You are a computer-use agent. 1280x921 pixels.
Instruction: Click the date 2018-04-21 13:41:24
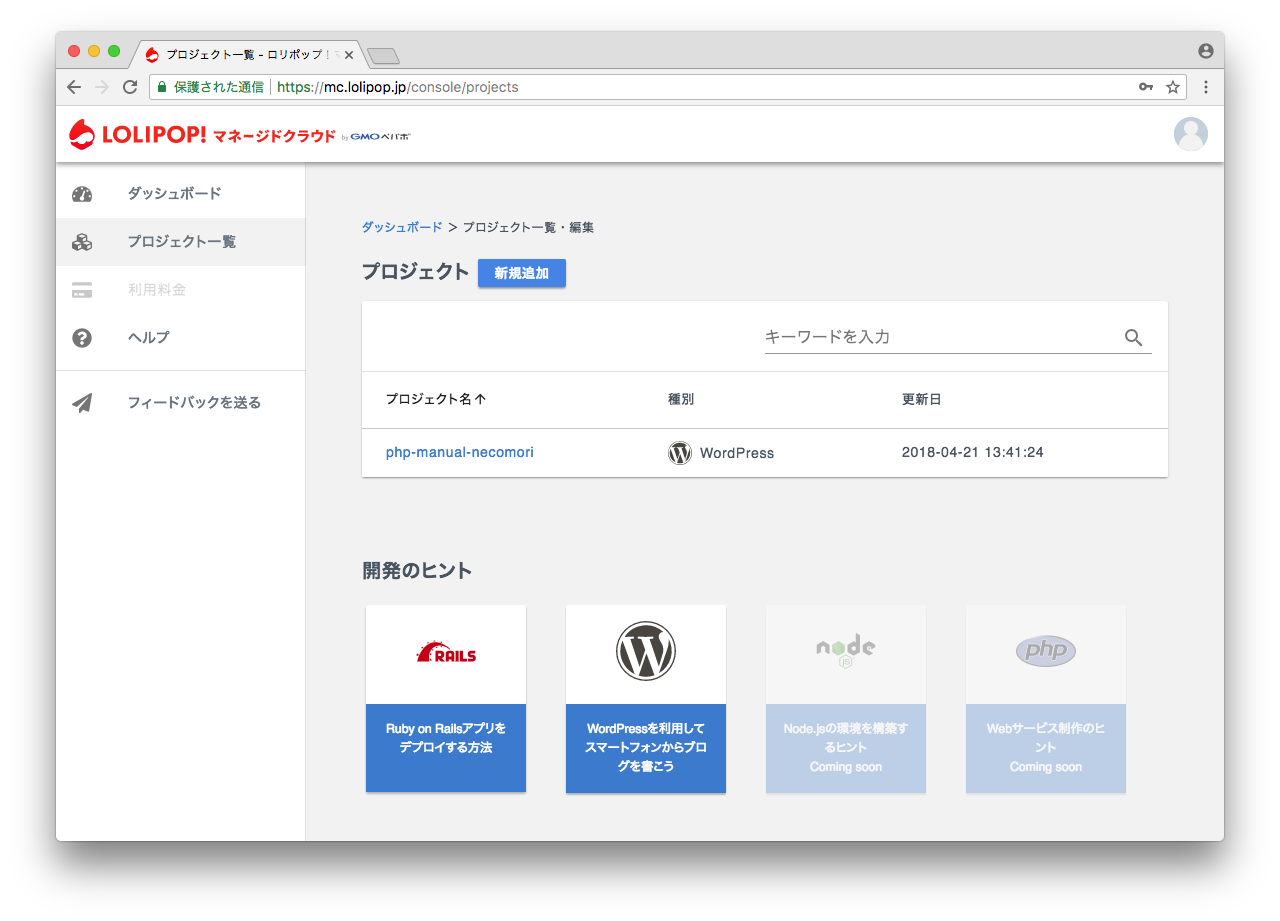click(973, 453)
